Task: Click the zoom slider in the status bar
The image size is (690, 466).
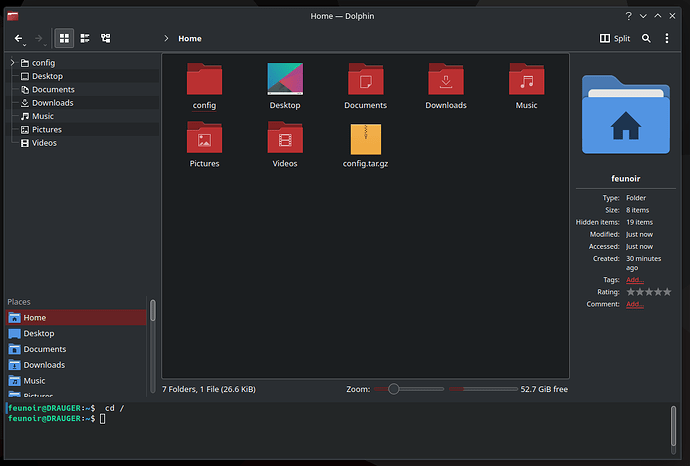Action: coord(394,389)
